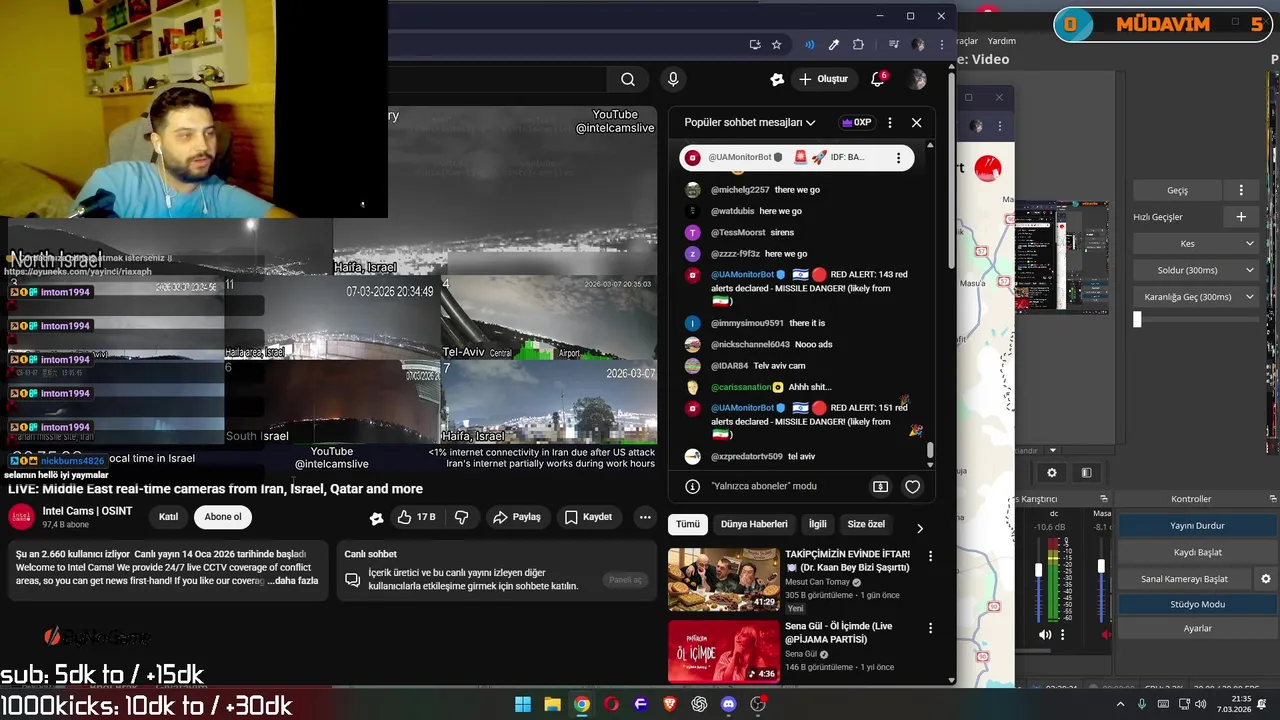Click the install app icon in address bar
1280x720 pixels.
pos(755,45)
